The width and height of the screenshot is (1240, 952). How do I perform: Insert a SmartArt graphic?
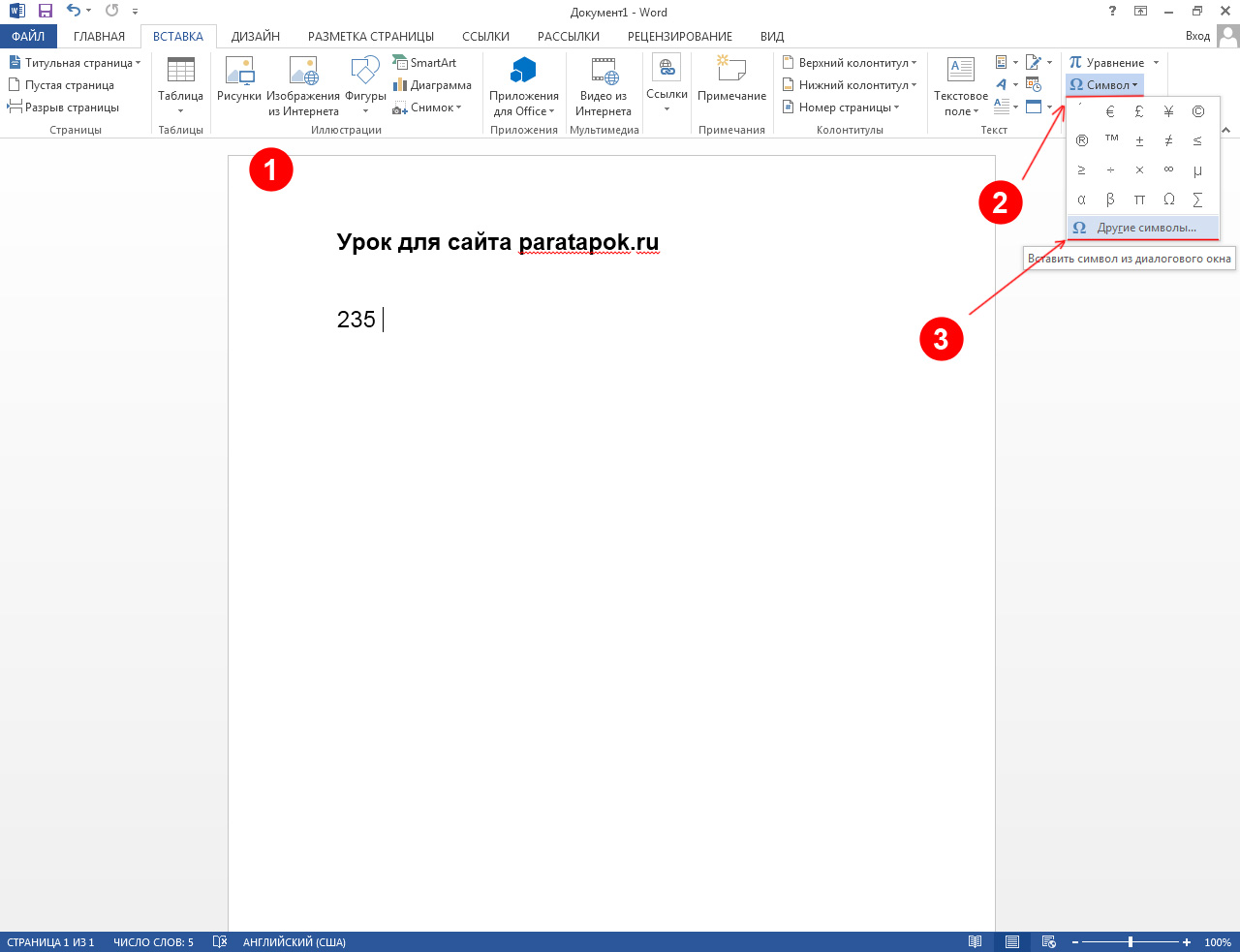pyautogui.click(x=424, y=63)
